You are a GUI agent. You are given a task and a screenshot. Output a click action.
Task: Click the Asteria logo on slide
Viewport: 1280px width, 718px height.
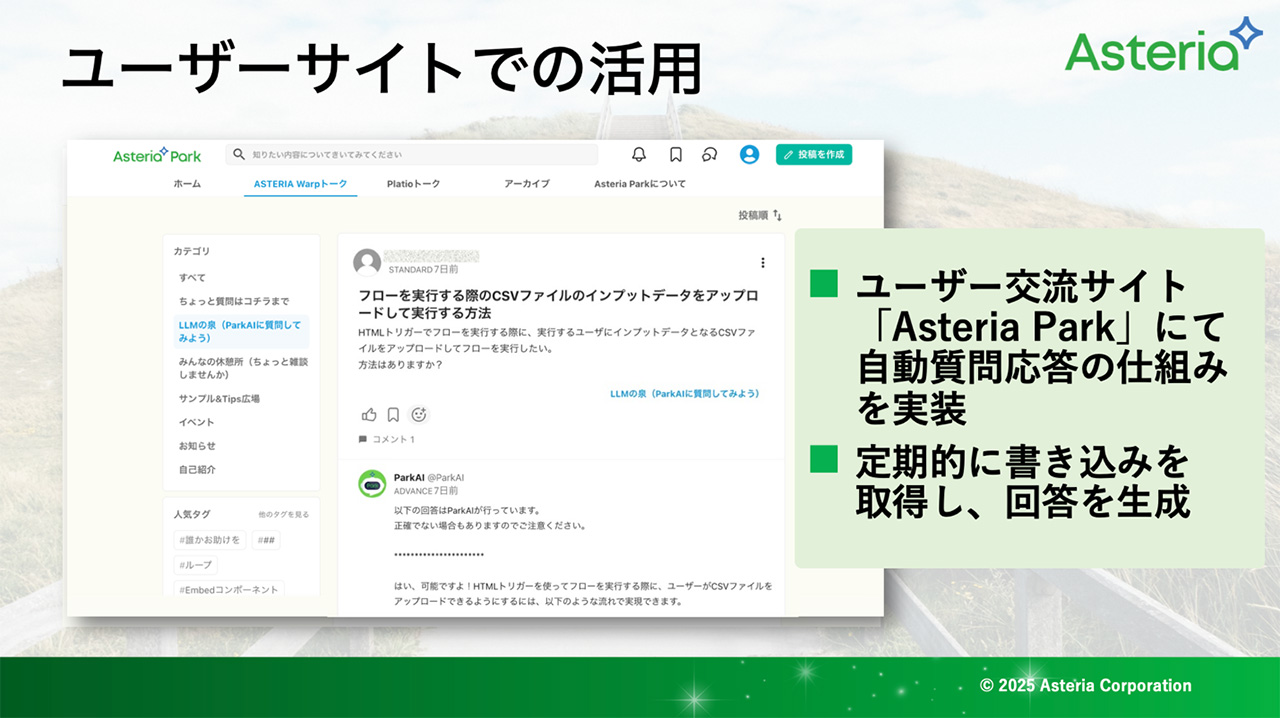(1164, 45)
